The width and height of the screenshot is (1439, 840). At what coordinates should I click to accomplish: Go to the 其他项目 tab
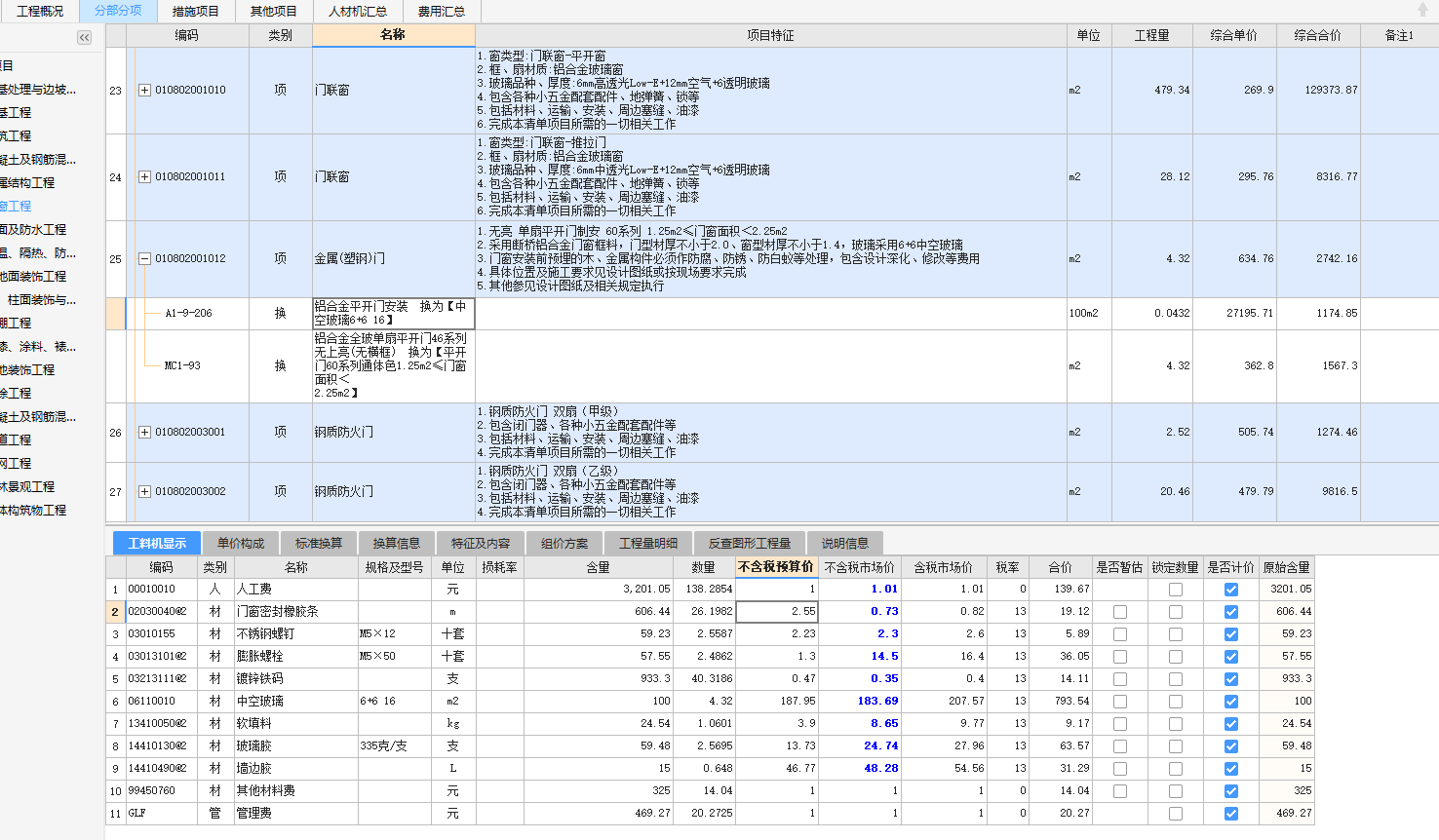pos(274,11)
